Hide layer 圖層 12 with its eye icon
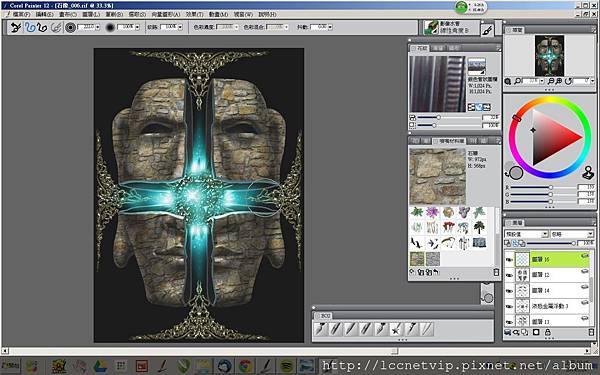The height and width of the screenshot is (375, 600). tap(509, 275)
